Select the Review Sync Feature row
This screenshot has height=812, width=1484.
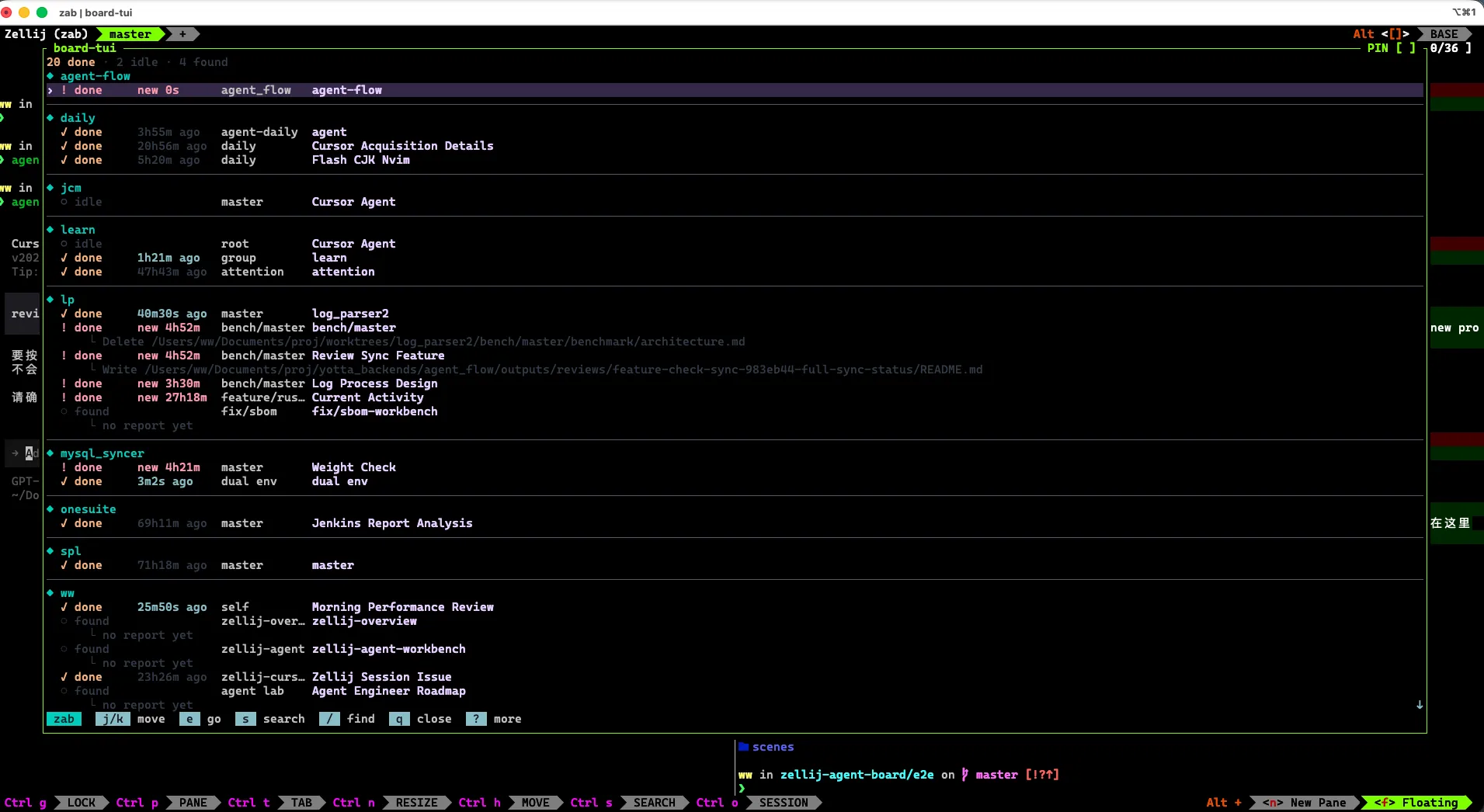click(735, 356)
